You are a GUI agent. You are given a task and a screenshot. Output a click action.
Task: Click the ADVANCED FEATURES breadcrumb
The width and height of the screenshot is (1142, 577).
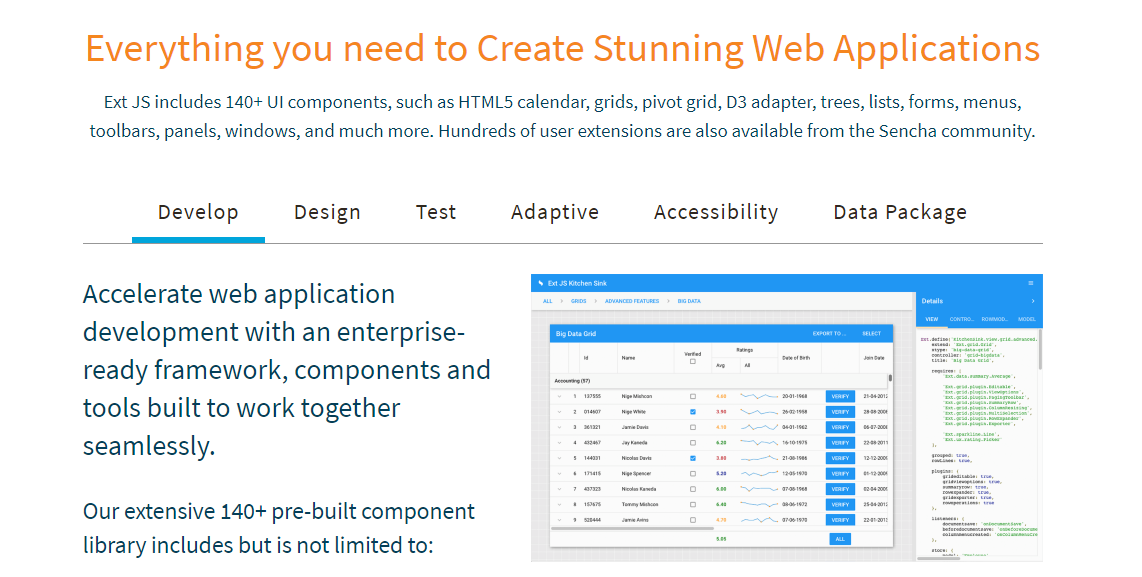pos(631,301)
